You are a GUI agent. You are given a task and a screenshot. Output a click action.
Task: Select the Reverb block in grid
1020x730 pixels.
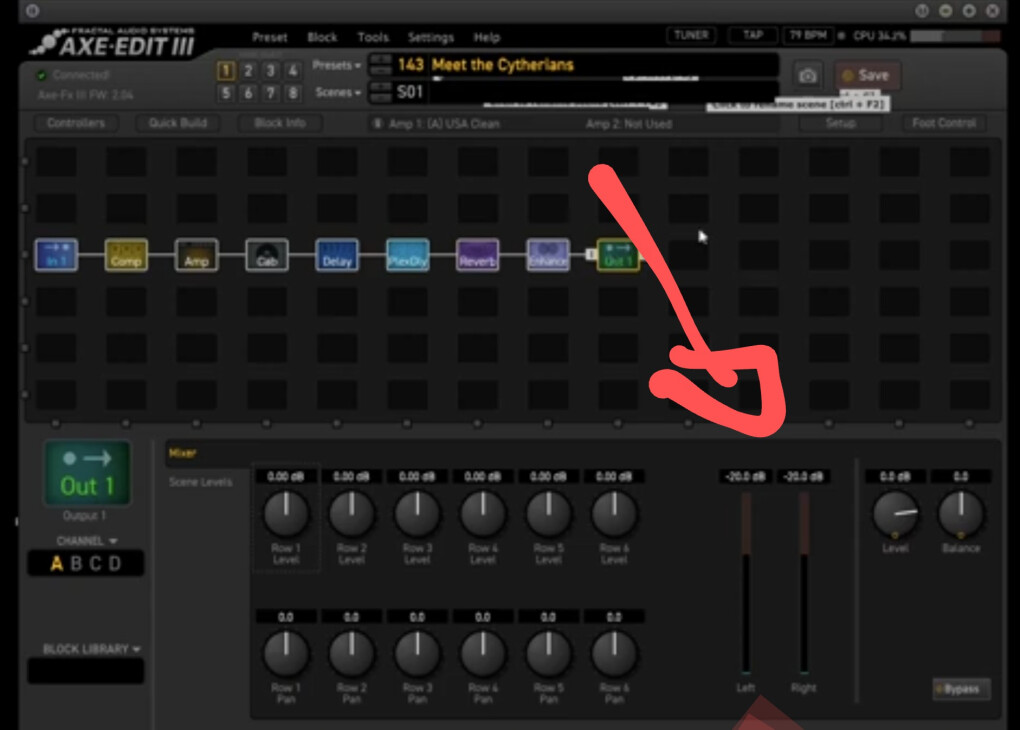(477, 255)
